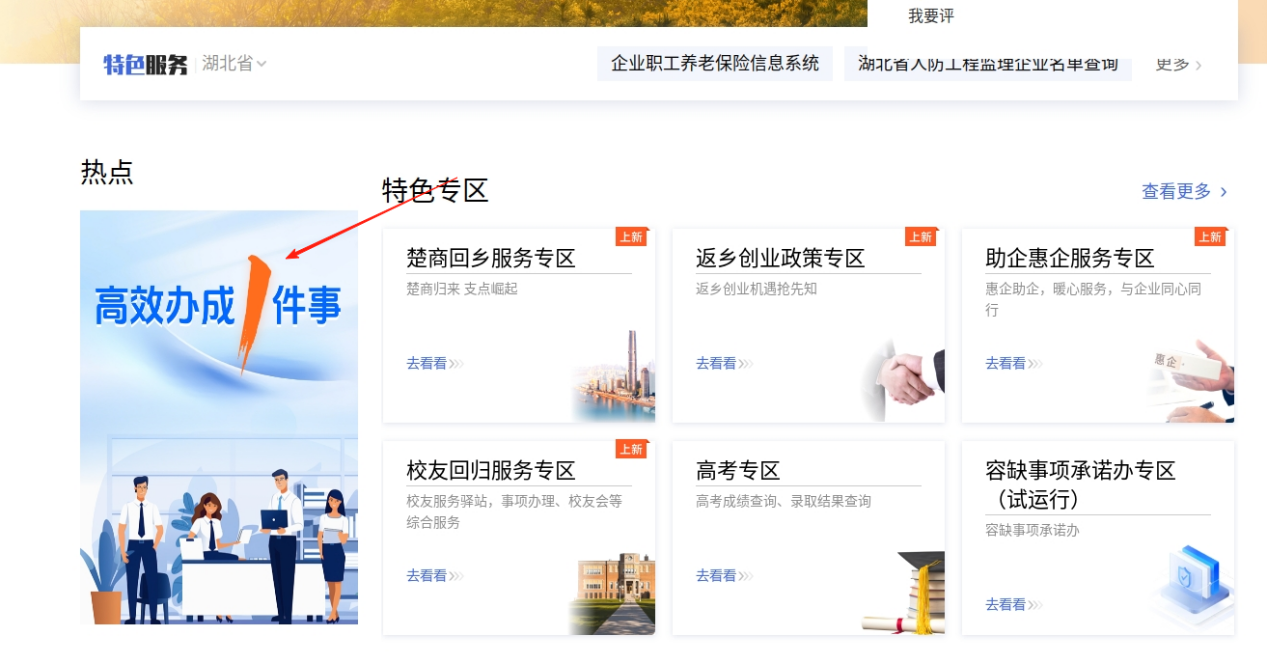This screenshot has width=1267, height=663.
Task: Click the 特色服务 logo heading
Action: (145, 65)
